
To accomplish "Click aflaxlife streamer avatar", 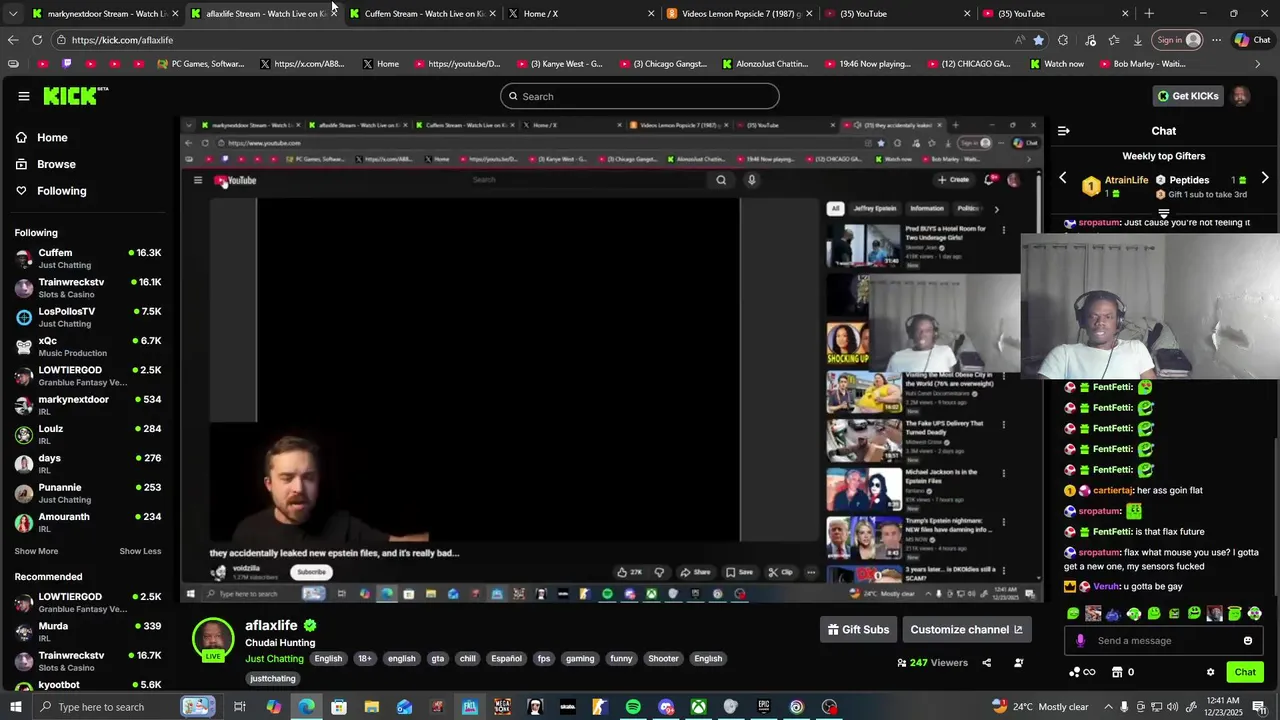I will coord(213,640).
